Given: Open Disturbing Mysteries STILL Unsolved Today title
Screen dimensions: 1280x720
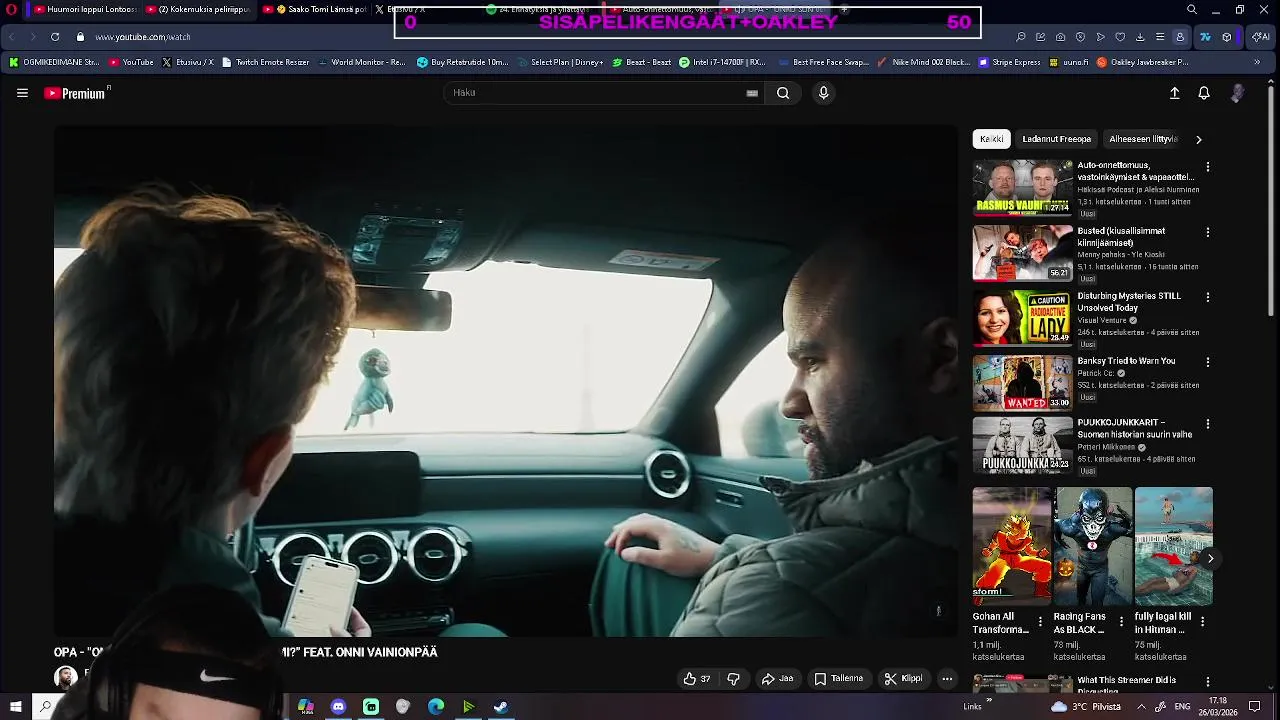Looking at the screenshot, I should pos(1129,302).
